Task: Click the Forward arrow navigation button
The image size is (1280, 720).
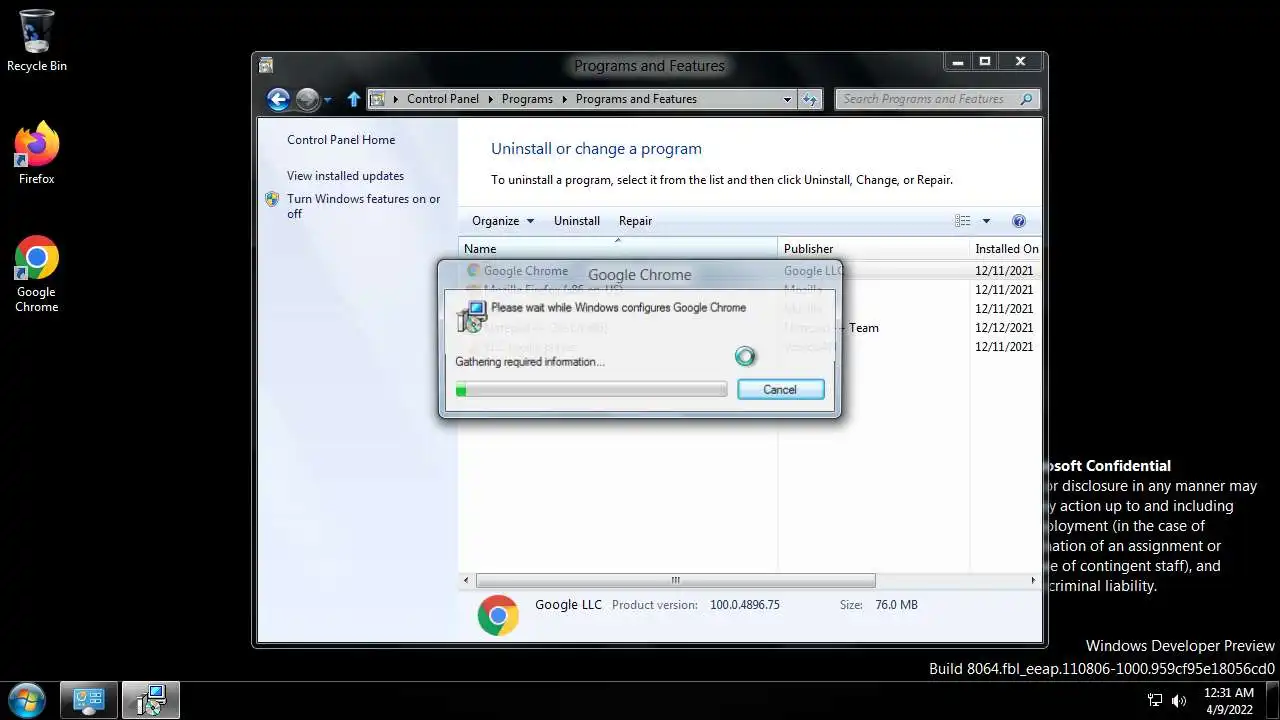Action: coord(307,99)
